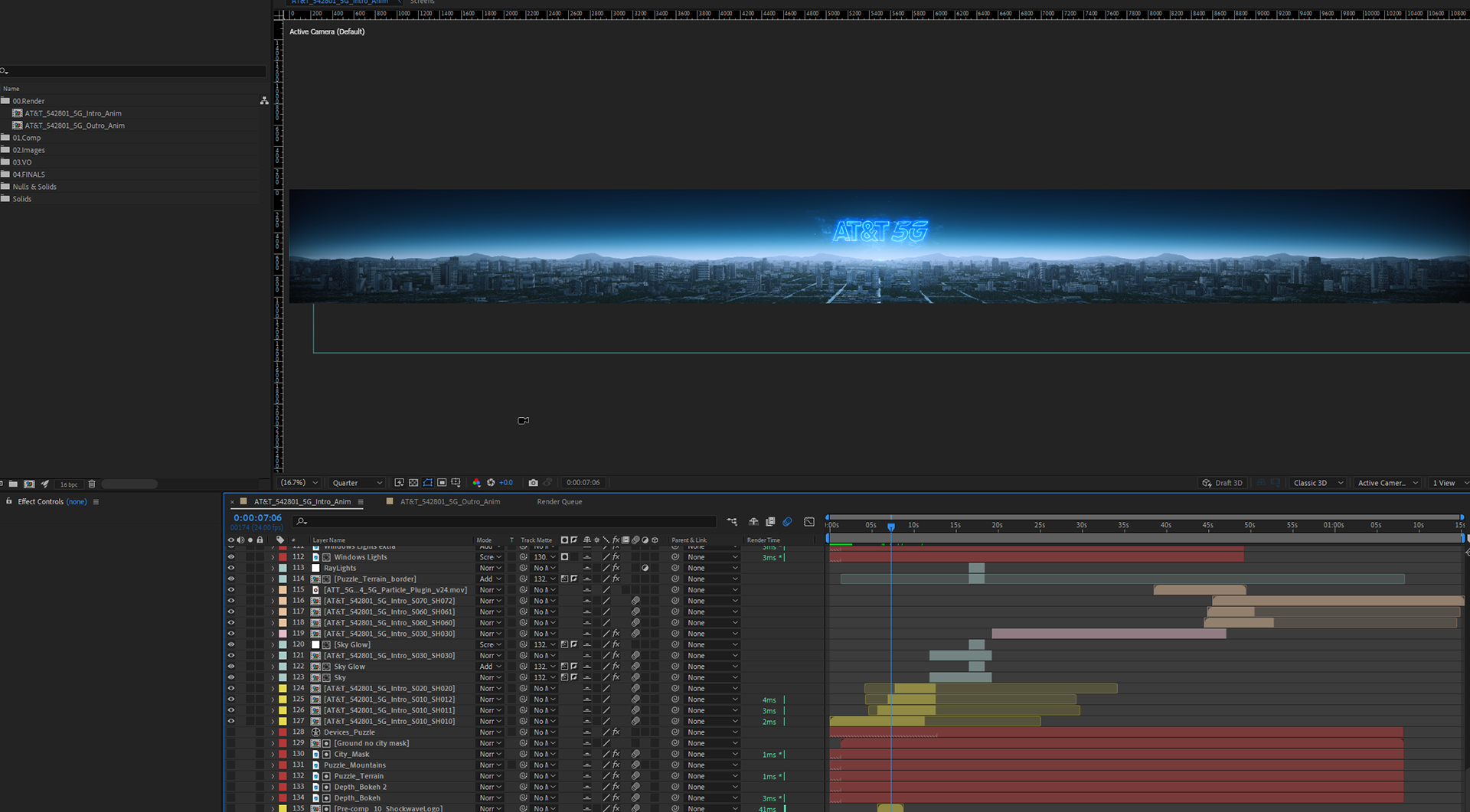The image size is (1470, 812).
Task: Reset exposure with the aperture icon
Action: pyautogui.click(x=491, y=483)
